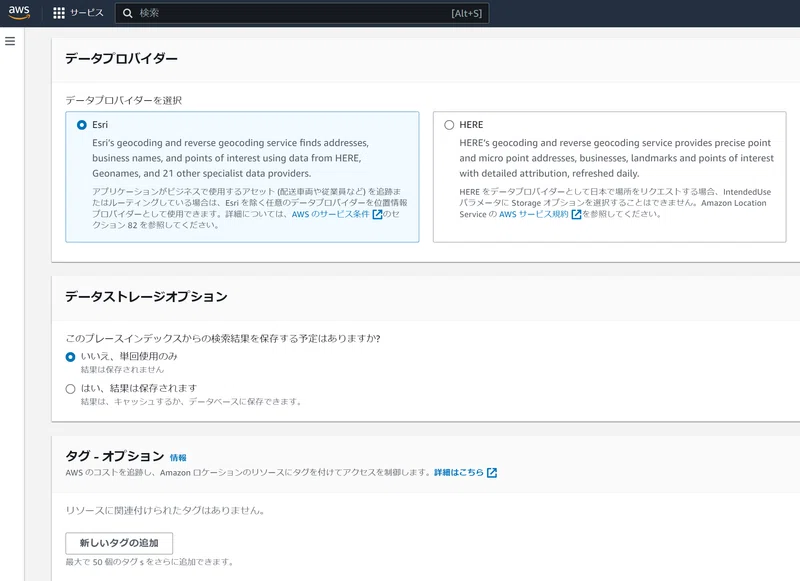Open the 詳細はこちら link
The height and width of the screenshot is (581, 800).
click(459, 472)
